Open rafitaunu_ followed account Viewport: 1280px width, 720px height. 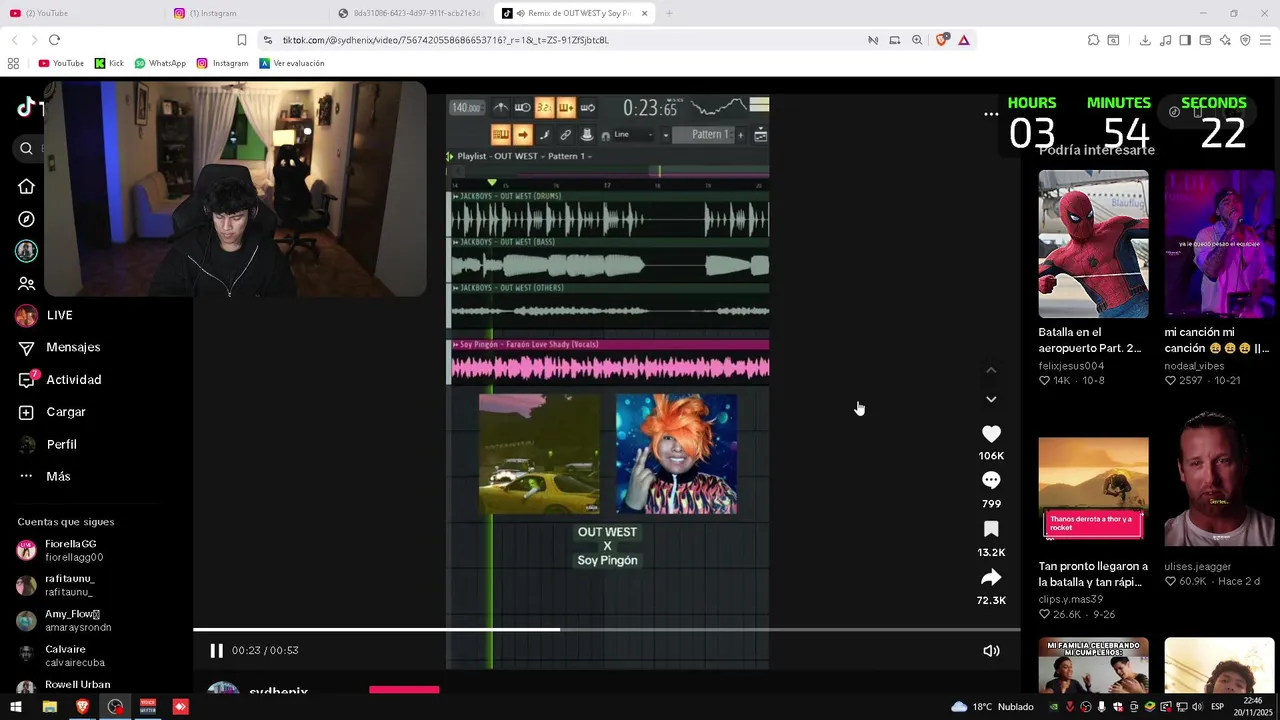pos(56,585)
